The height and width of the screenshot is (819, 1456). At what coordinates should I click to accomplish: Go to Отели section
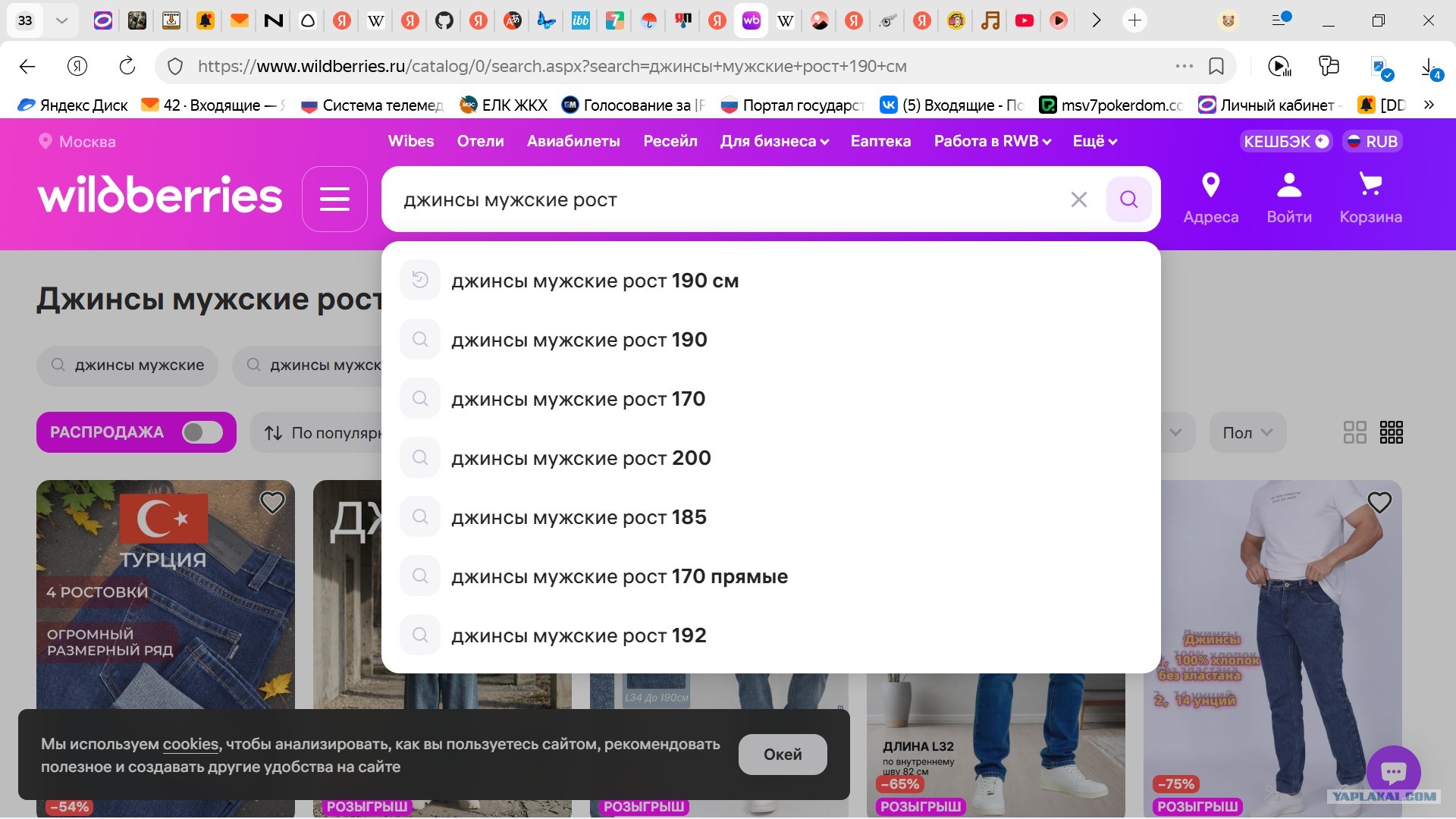pos(481,142)
